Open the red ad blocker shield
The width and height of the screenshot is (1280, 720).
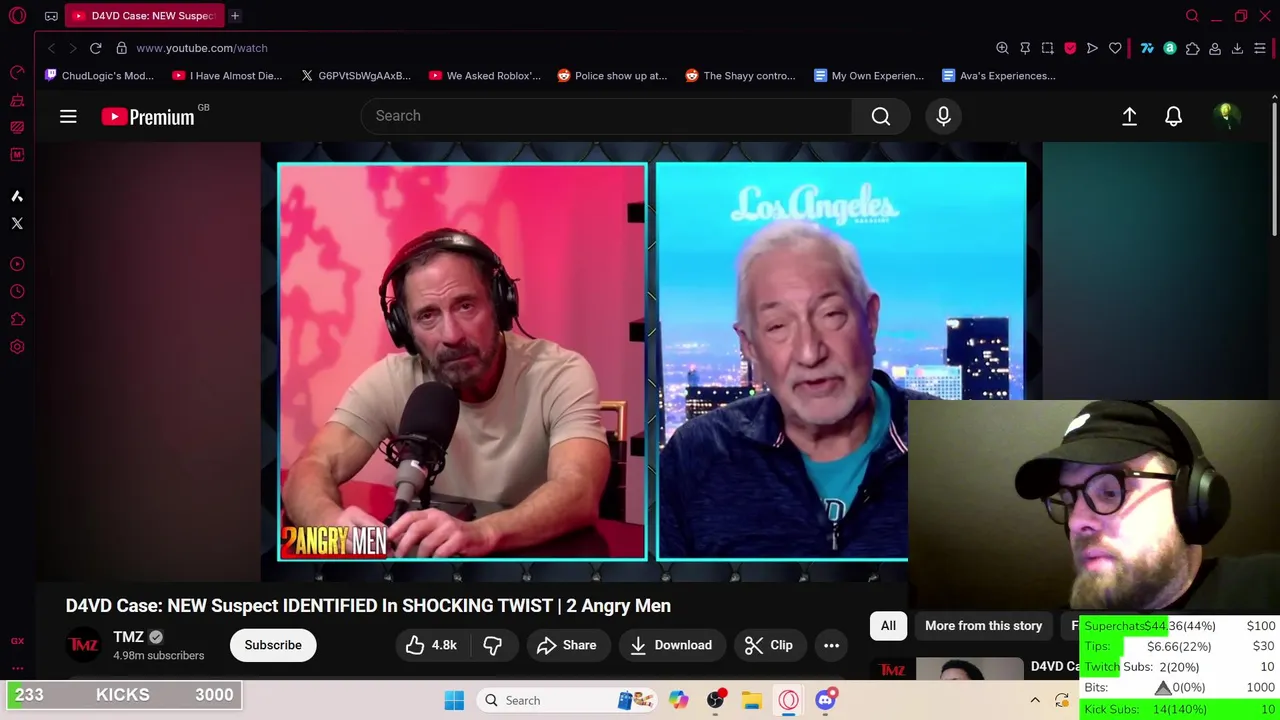click(1070, 48)
